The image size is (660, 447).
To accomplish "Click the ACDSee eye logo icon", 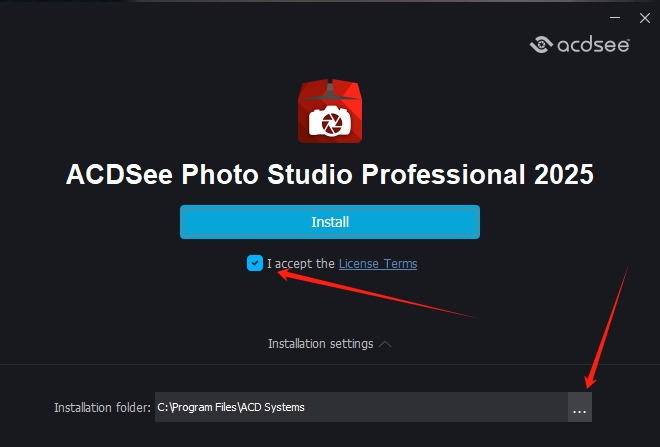I will click(542, 44).
